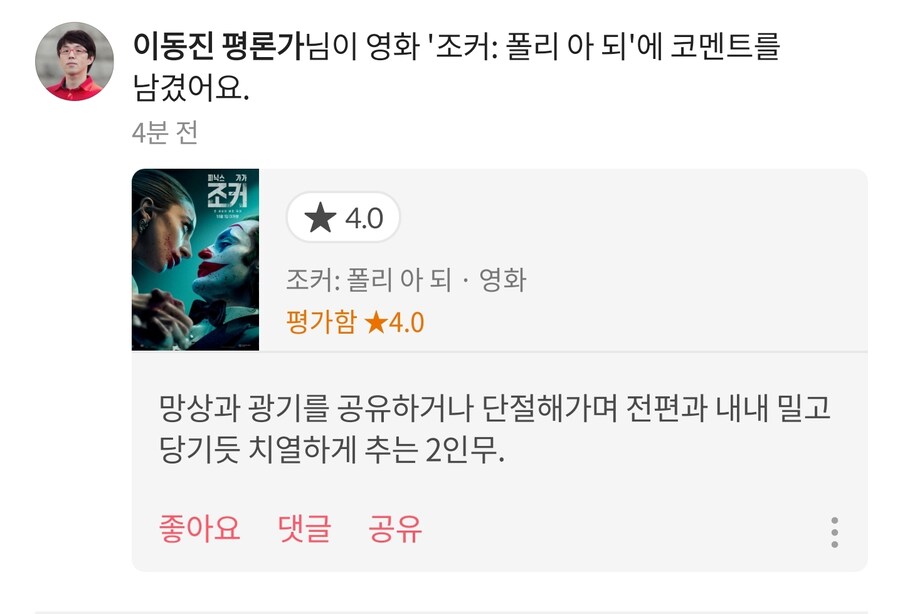Click the orange 평가함 rating label
This screenshot has width=900, height=614.
click(x=321, y=322)
